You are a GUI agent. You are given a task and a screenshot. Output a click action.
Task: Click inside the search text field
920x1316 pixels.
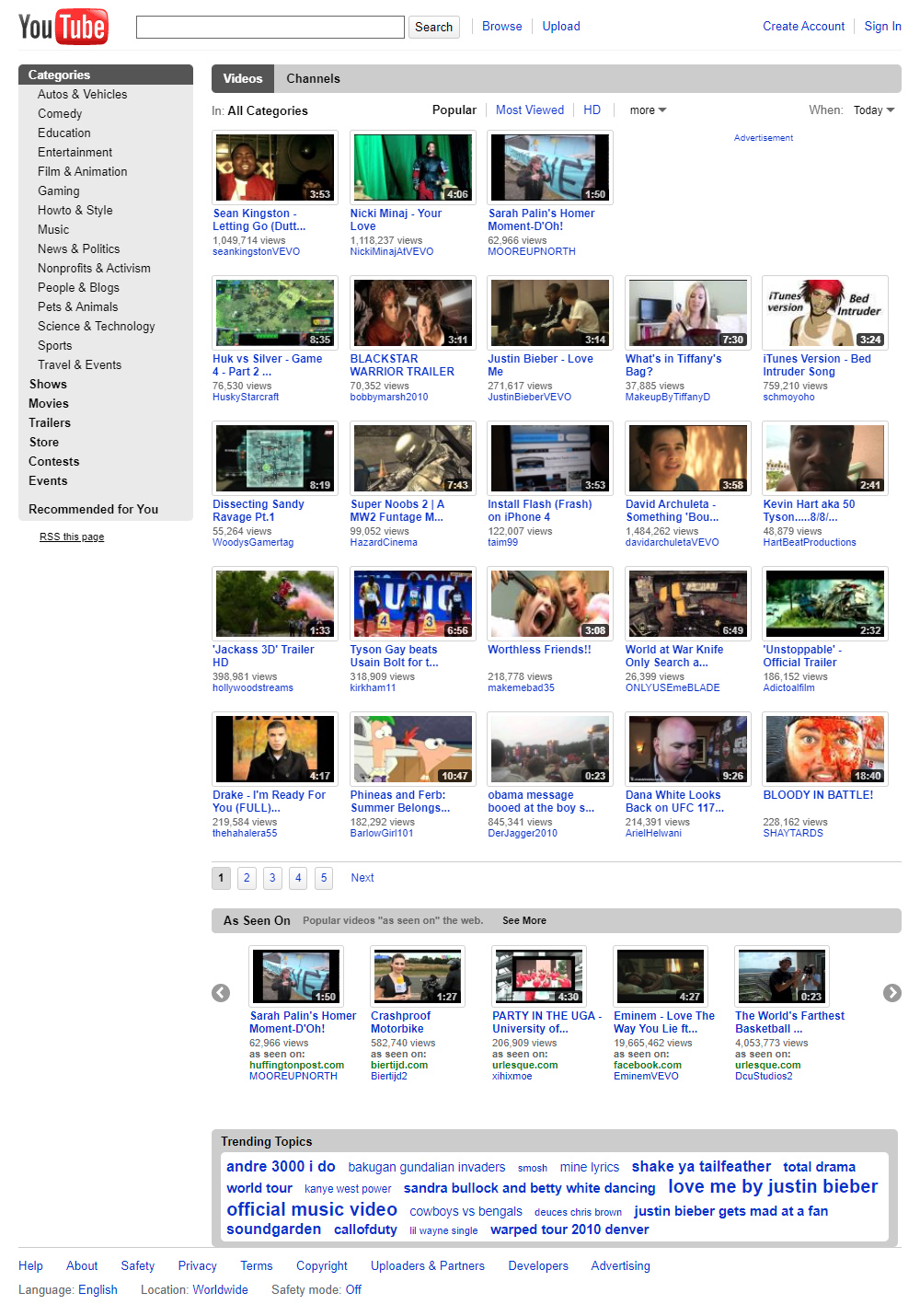coord(270,27)
